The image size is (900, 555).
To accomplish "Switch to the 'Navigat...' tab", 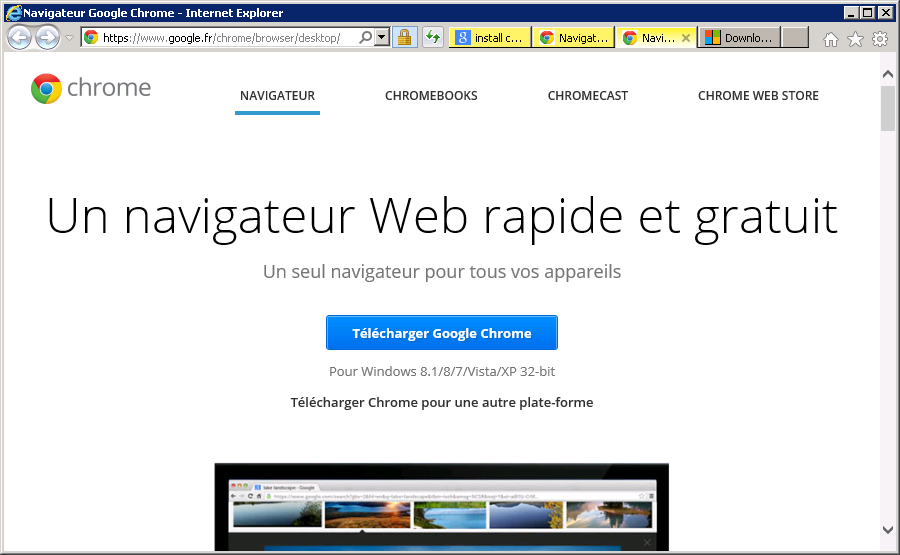I will [573, 38].
